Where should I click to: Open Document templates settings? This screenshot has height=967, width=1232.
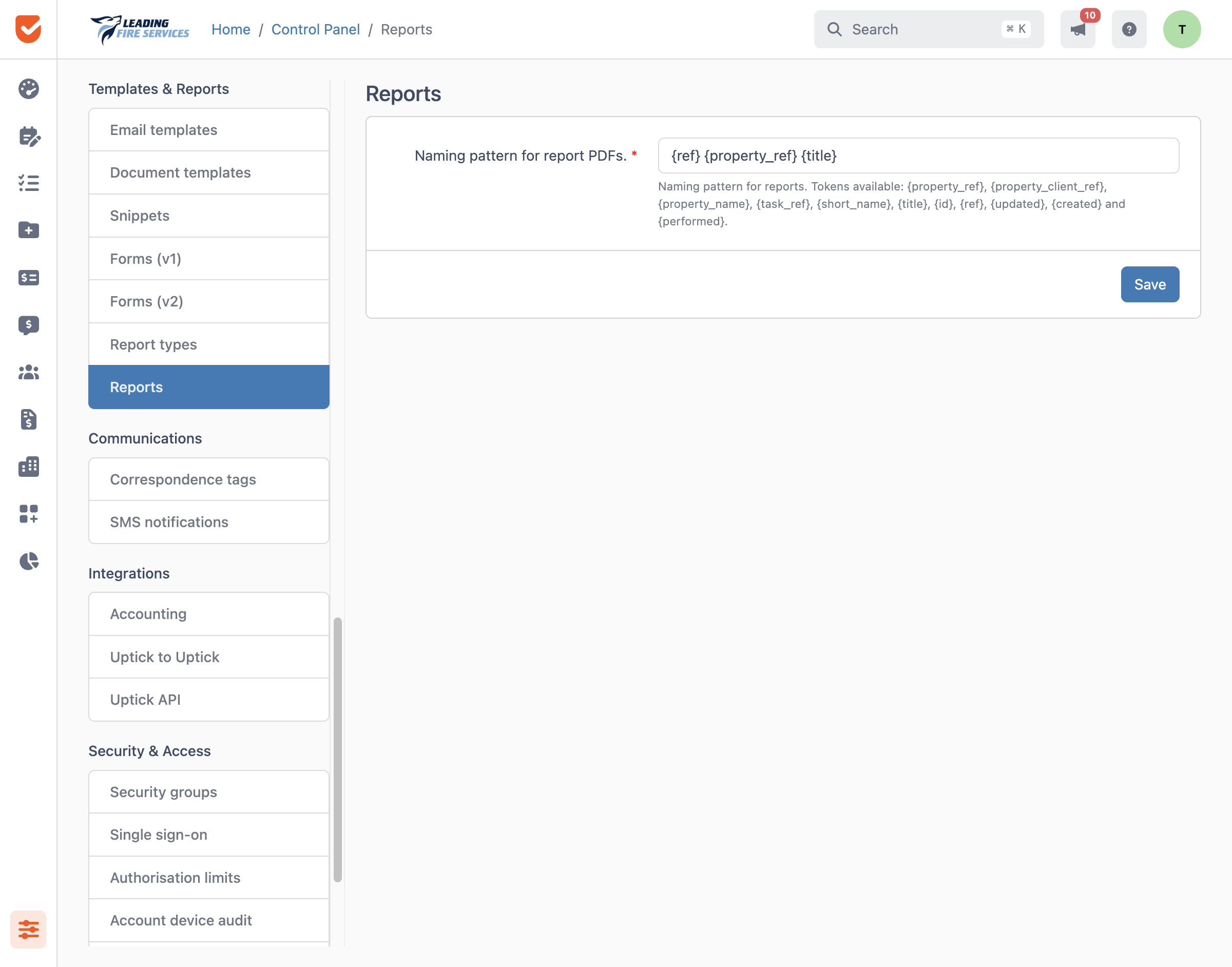tap(209, 172)
